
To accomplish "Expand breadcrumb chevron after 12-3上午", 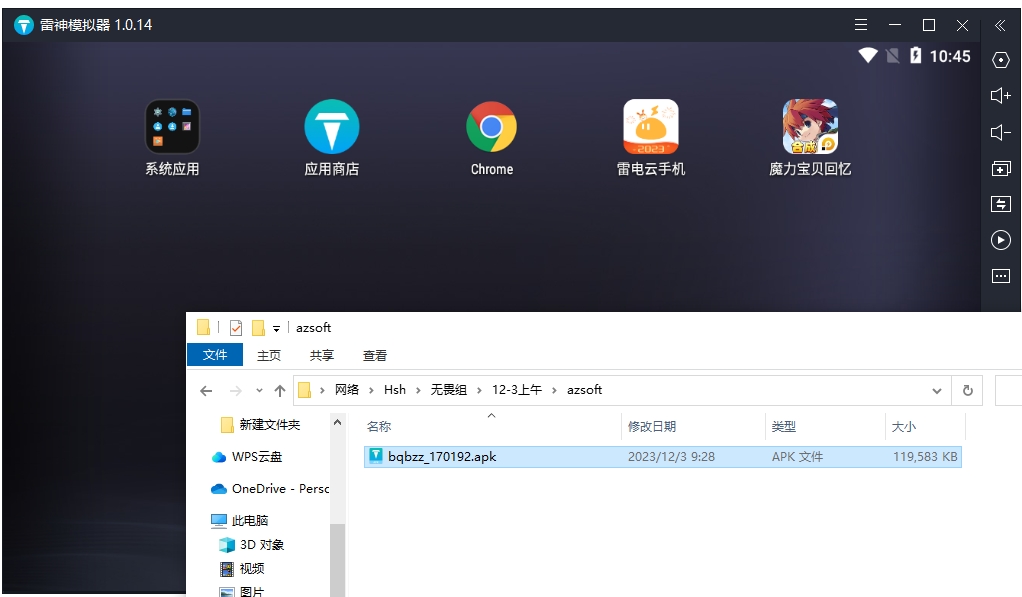I will 554,390.
